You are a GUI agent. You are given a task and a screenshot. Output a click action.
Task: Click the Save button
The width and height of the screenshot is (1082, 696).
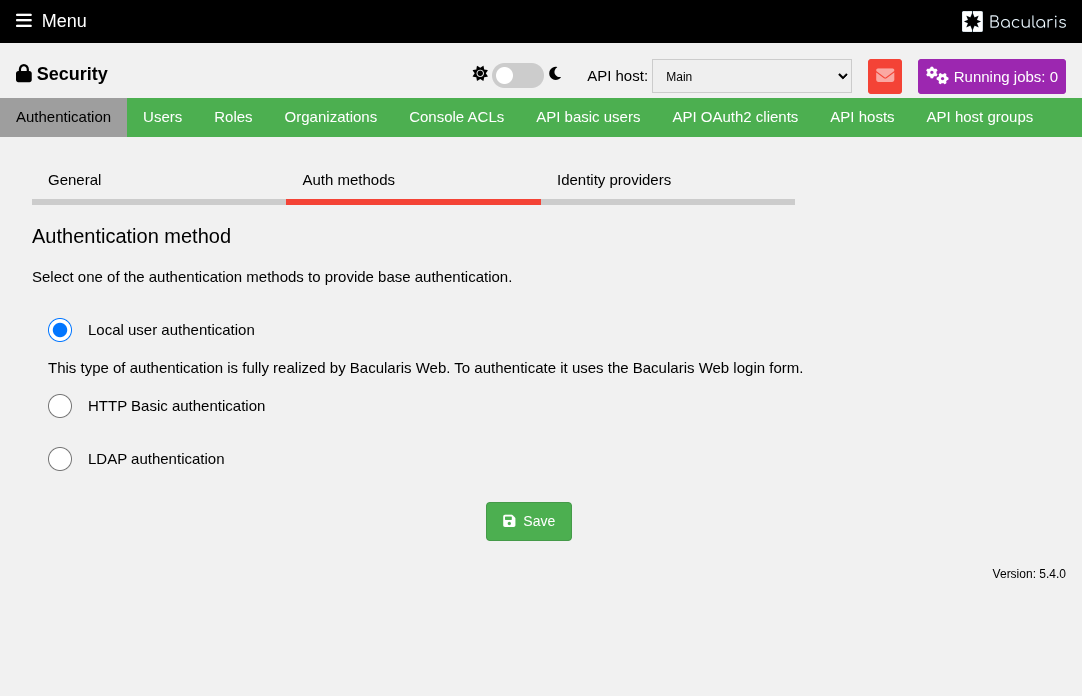tap(529, 521)
